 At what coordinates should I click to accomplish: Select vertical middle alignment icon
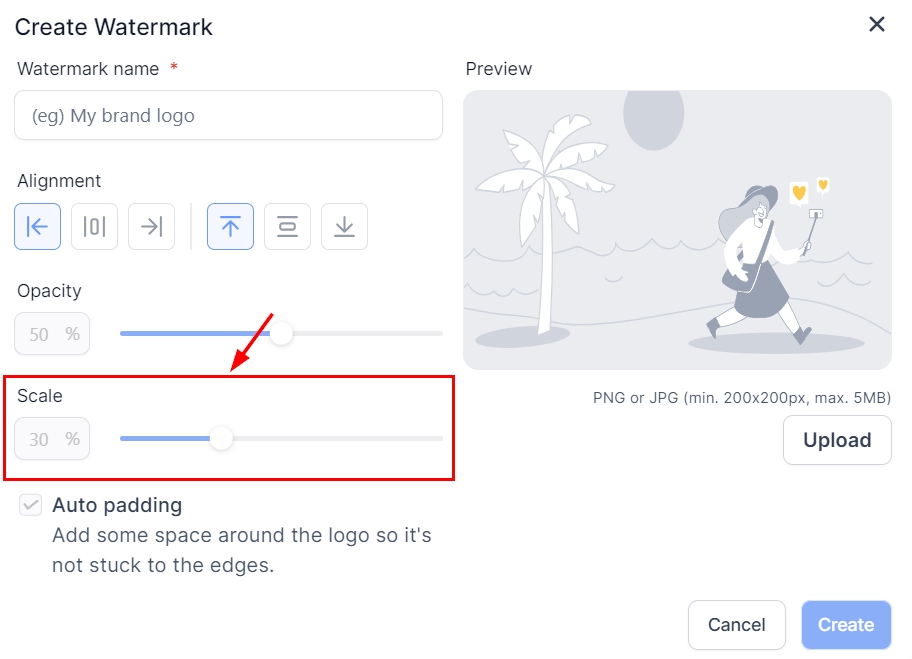287,226
